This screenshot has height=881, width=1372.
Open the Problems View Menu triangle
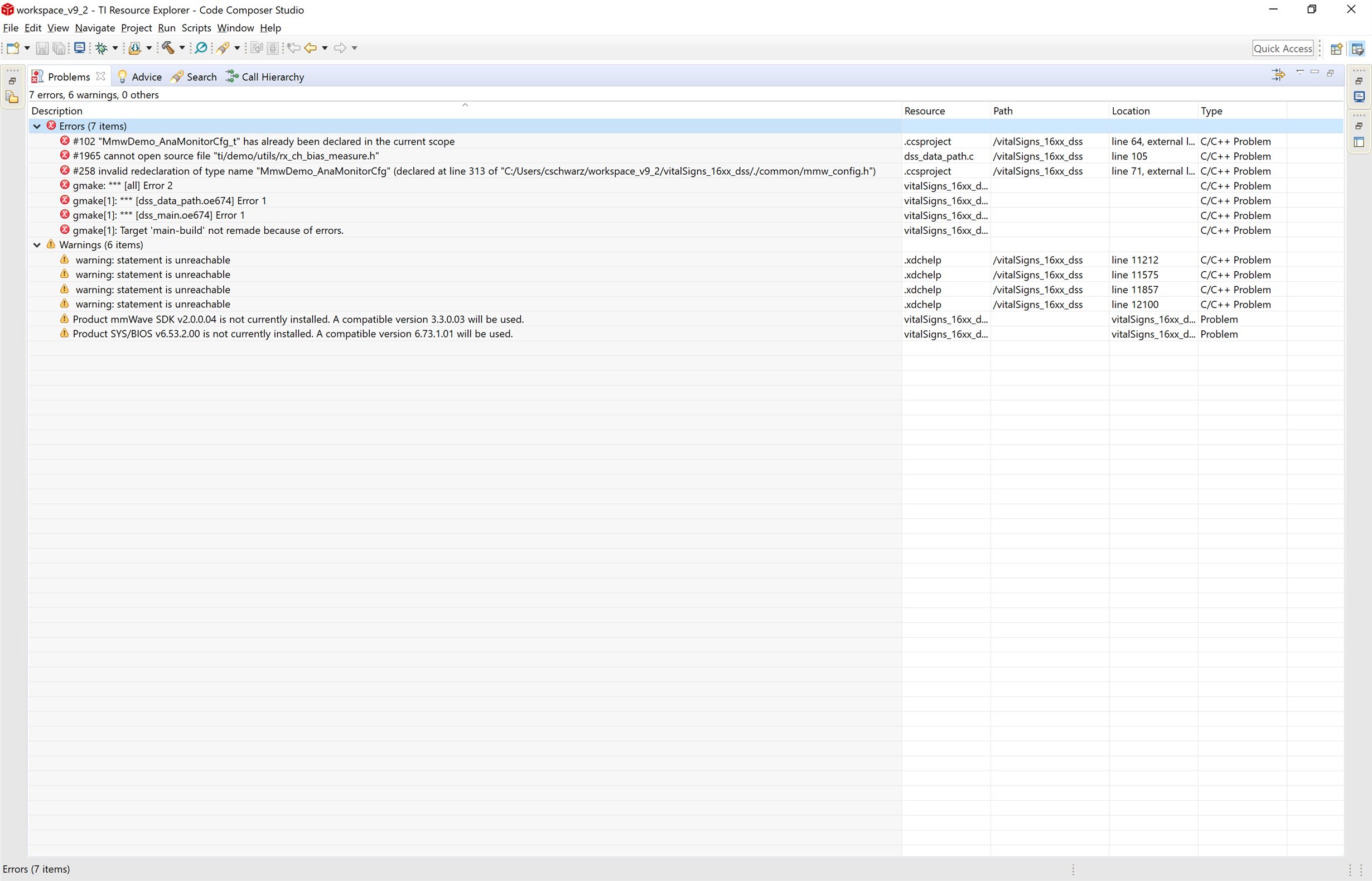click(1299, 72)
